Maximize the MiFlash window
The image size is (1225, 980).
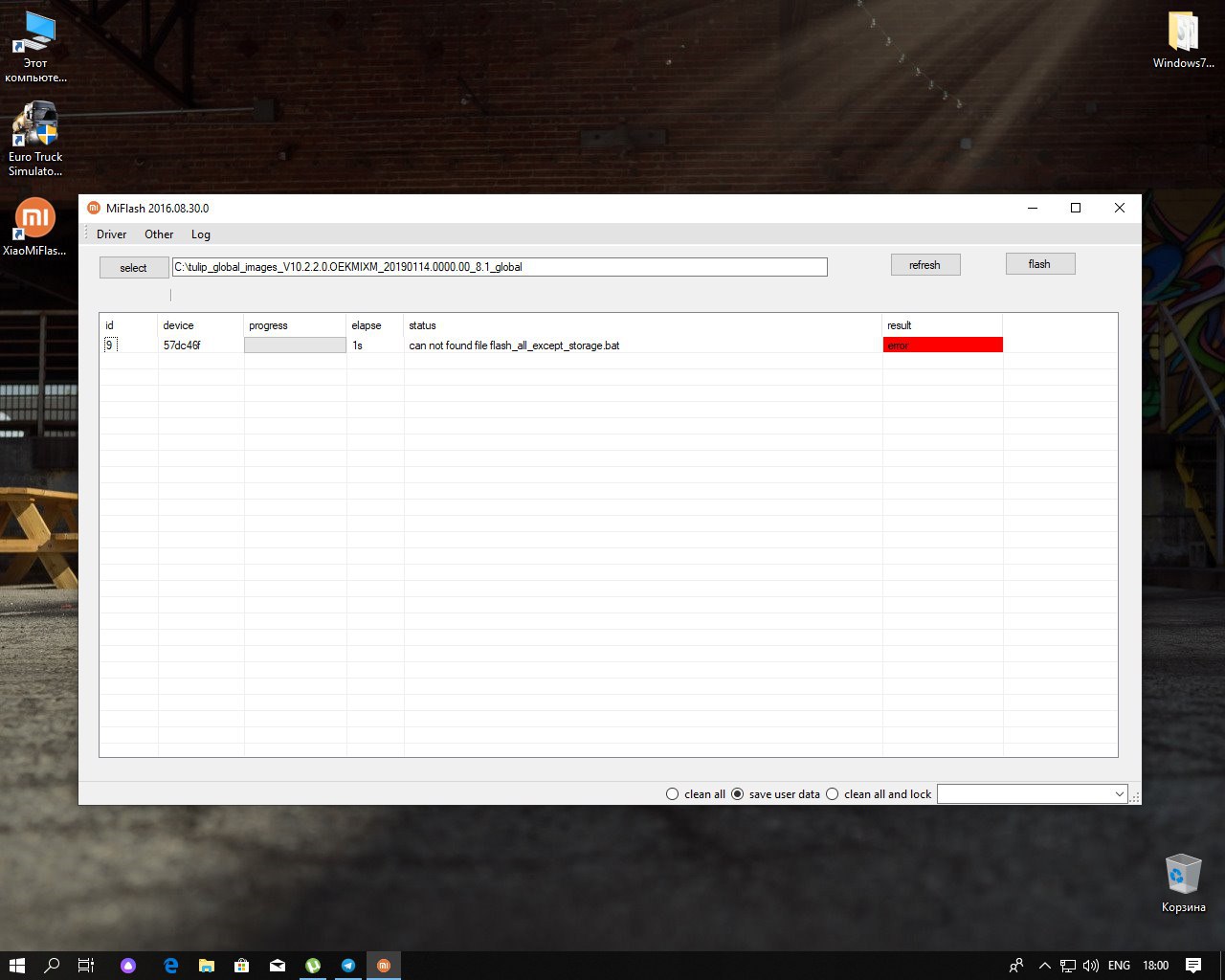coord(1076,208)
